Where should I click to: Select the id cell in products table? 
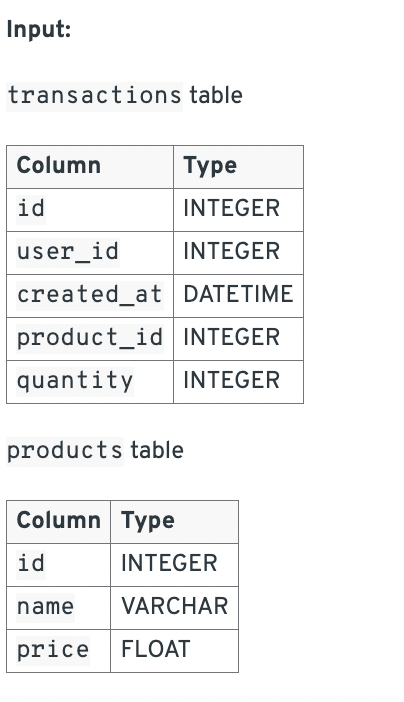click(31, 564)
